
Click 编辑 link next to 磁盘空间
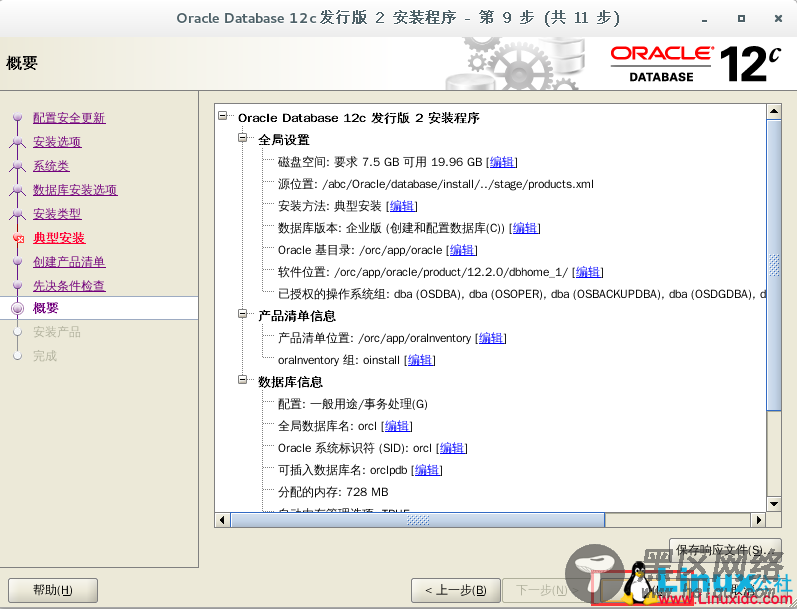(502, 162)
